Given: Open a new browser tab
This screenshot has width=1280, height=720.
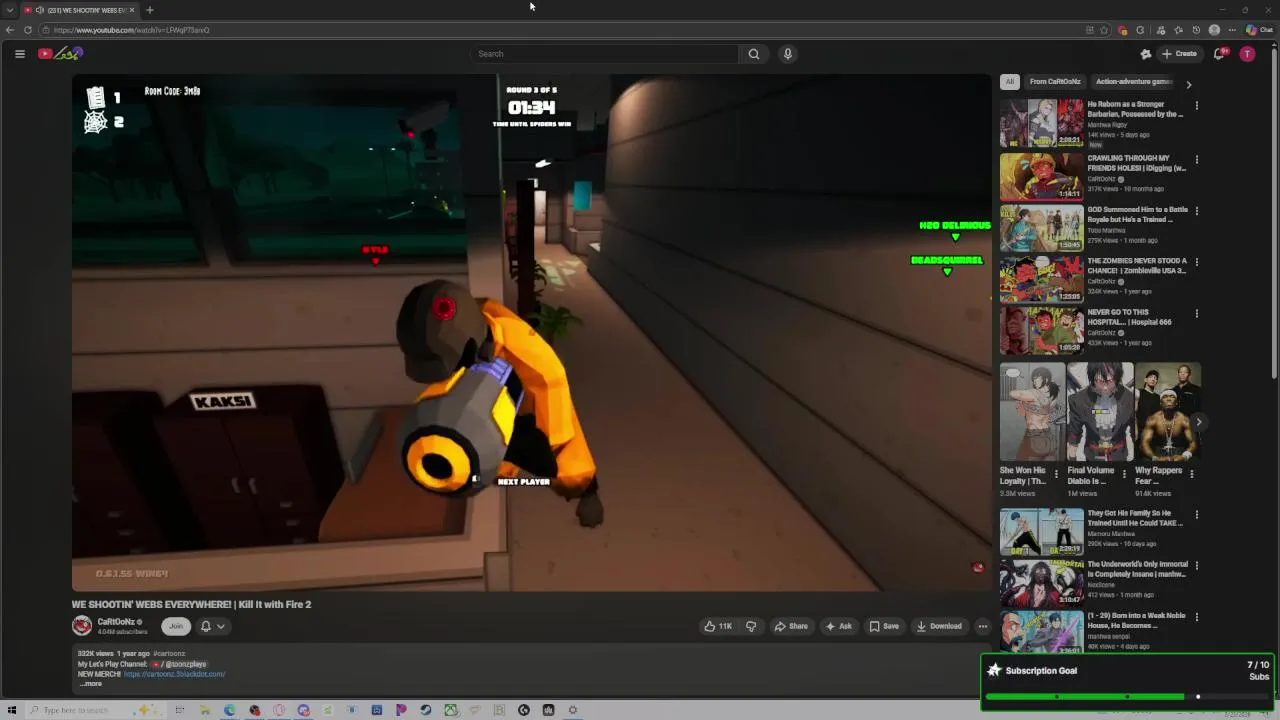Looking at the screenshot, I should coord(149,10).
